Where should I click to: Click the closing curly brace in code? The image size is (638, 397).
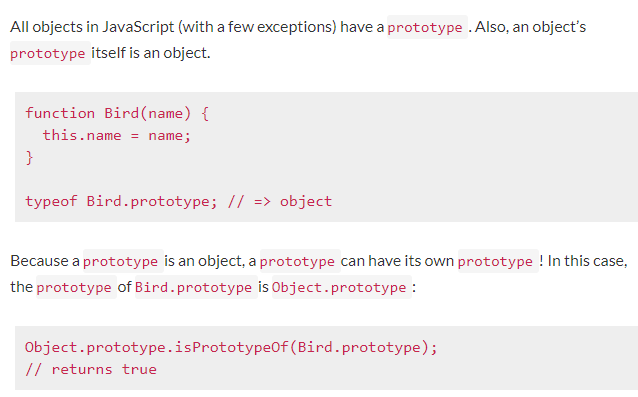coord(29,157)
